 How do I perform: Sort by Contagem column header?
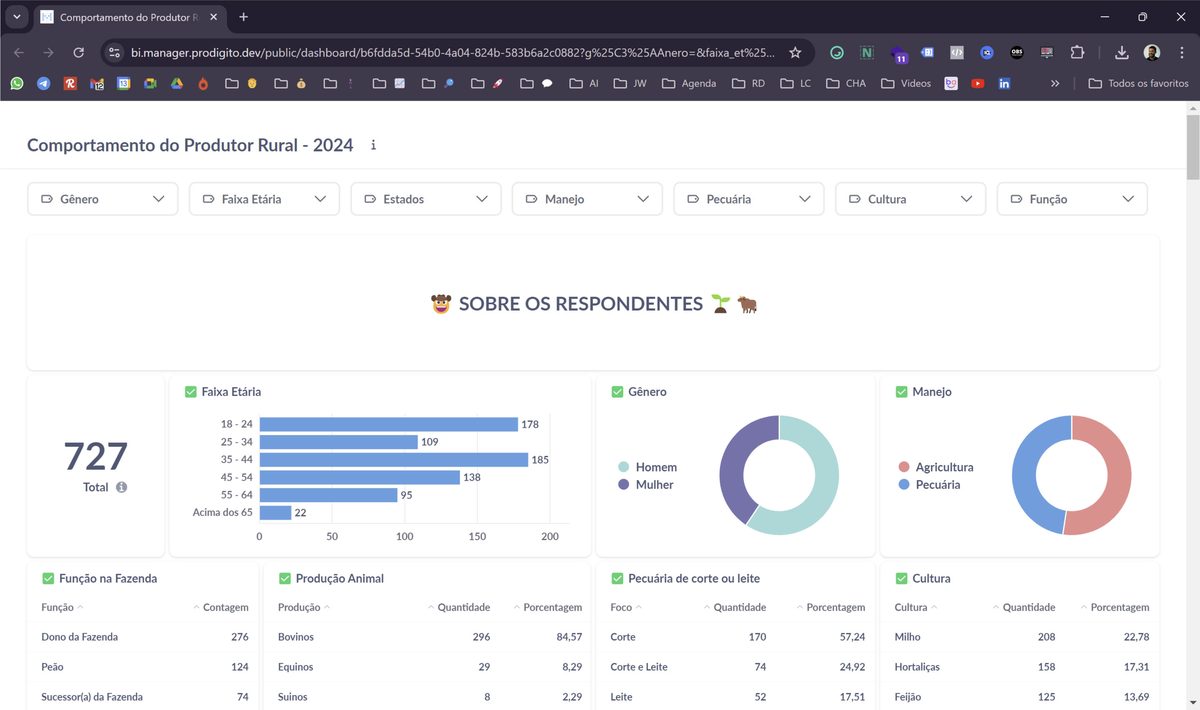pyautogui.click(x=221, y=607)
